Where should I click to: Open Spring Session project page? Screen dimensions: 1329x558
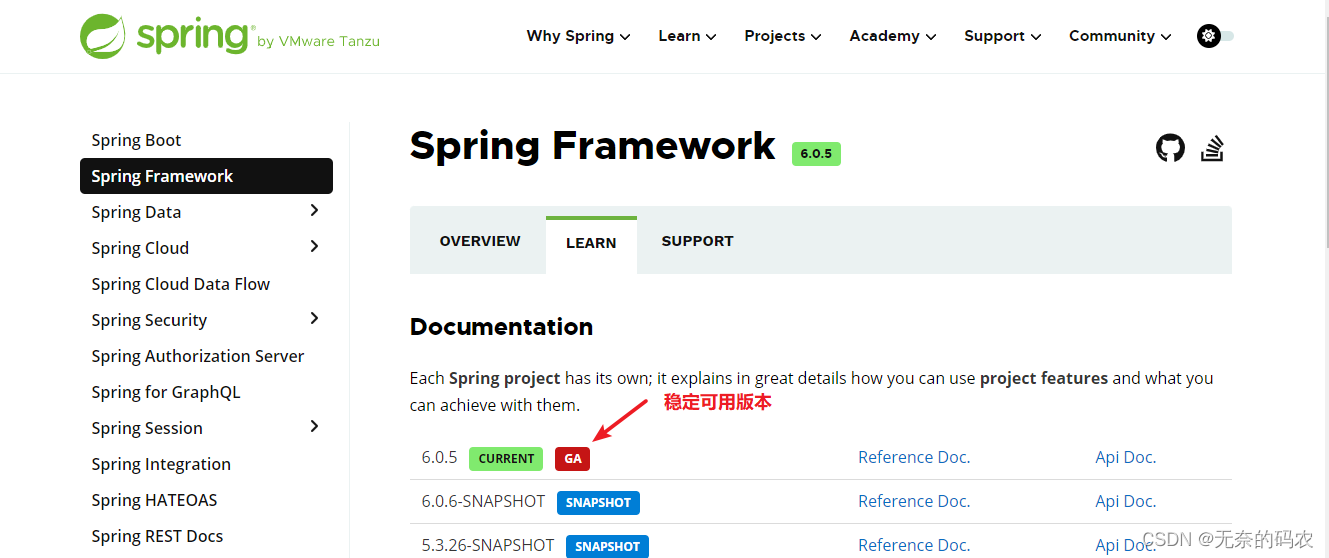[x=147, y=428]
